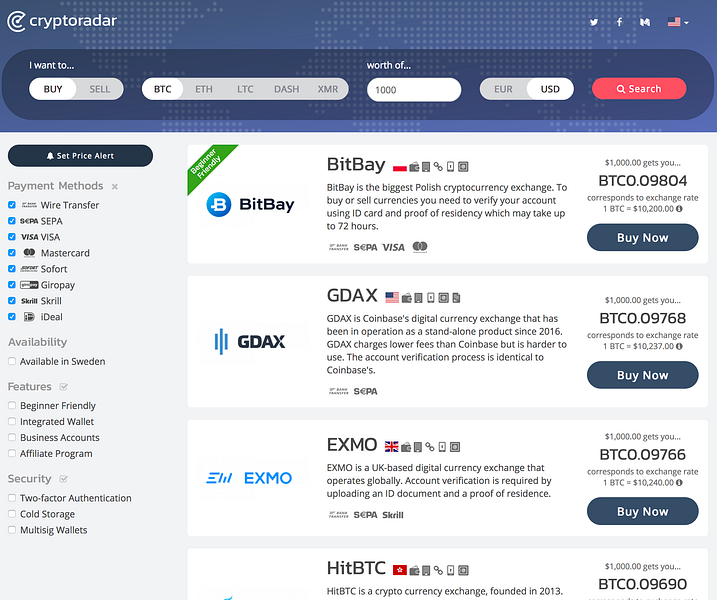Open the US flag language dropdown
The image size is (717, 600).
click(x=678, y=21)
